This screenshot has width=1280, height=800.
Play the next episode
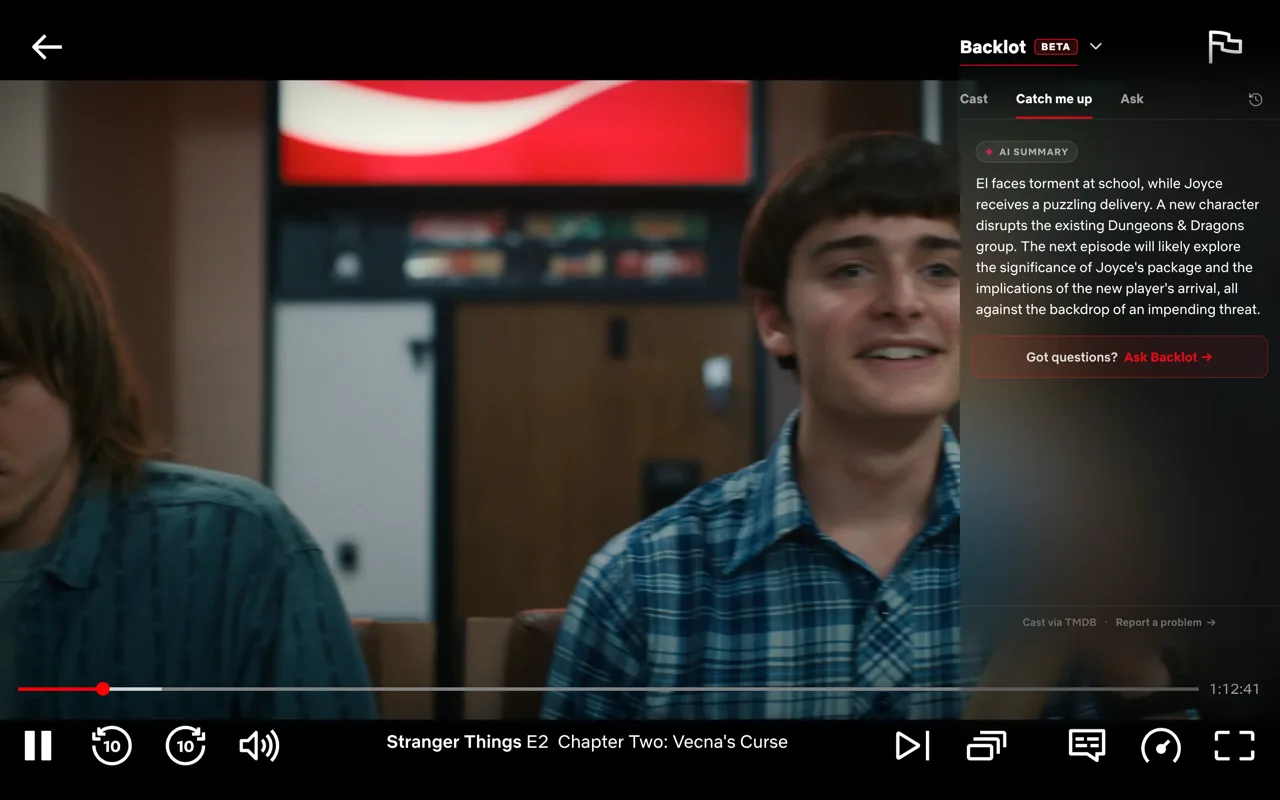pos(912,746)
